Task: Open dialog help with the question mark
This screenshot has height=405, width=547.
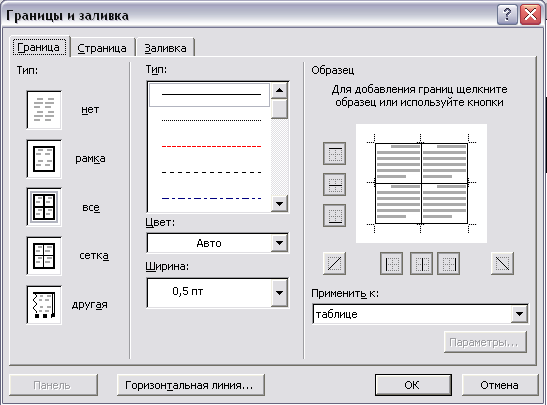Action: 507,15
